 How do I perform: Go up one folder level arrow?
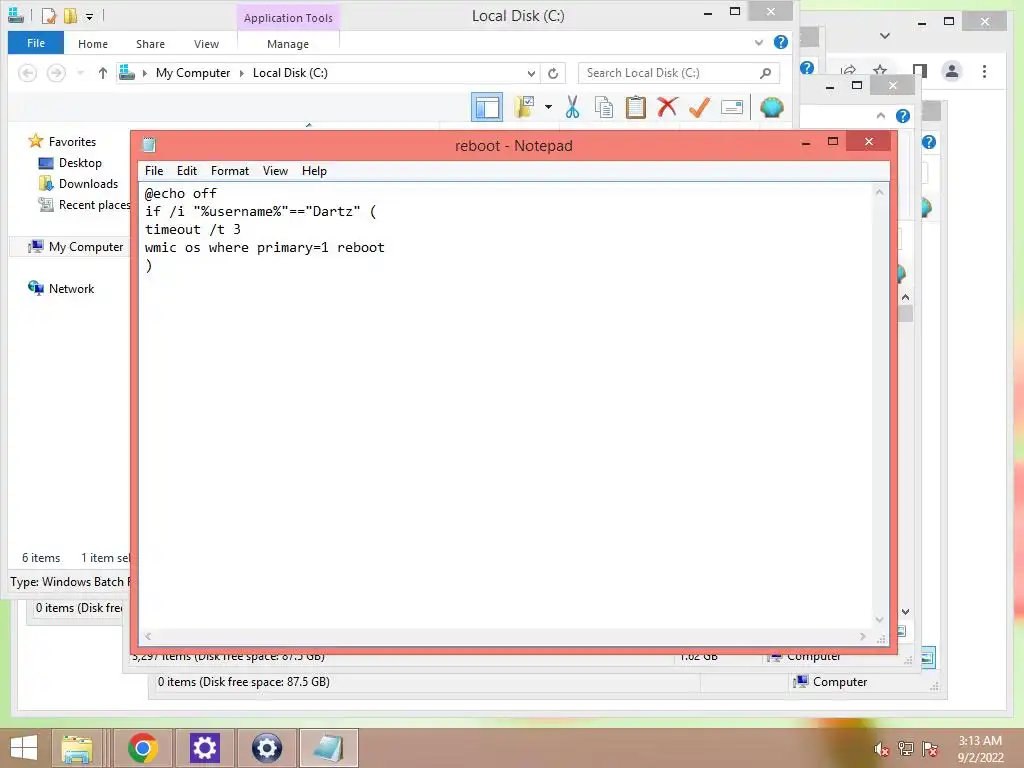click(103, 73)
